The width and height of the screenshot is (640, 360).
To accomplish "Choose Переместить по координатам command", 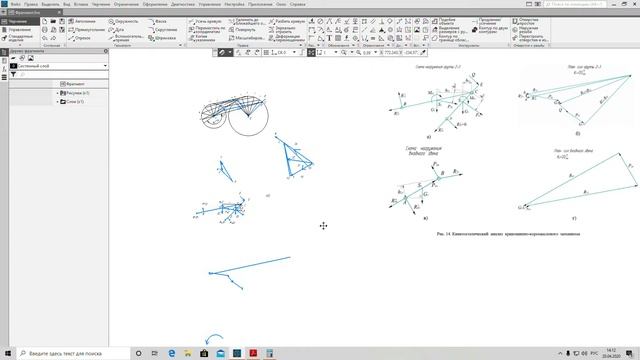I will click(207, 29).
